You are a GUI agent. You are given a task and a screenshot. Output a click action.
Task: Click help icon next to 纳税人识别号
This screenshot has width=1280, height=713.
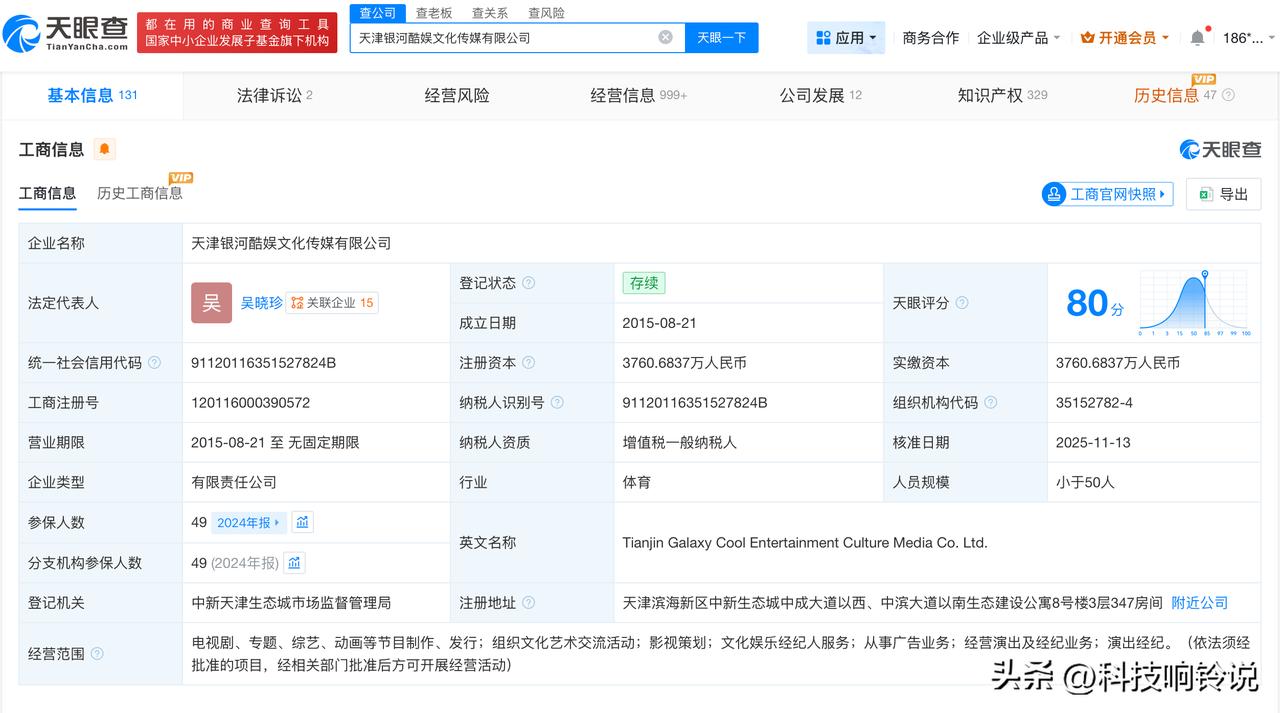pyautogui.click(x=557, y=403)
